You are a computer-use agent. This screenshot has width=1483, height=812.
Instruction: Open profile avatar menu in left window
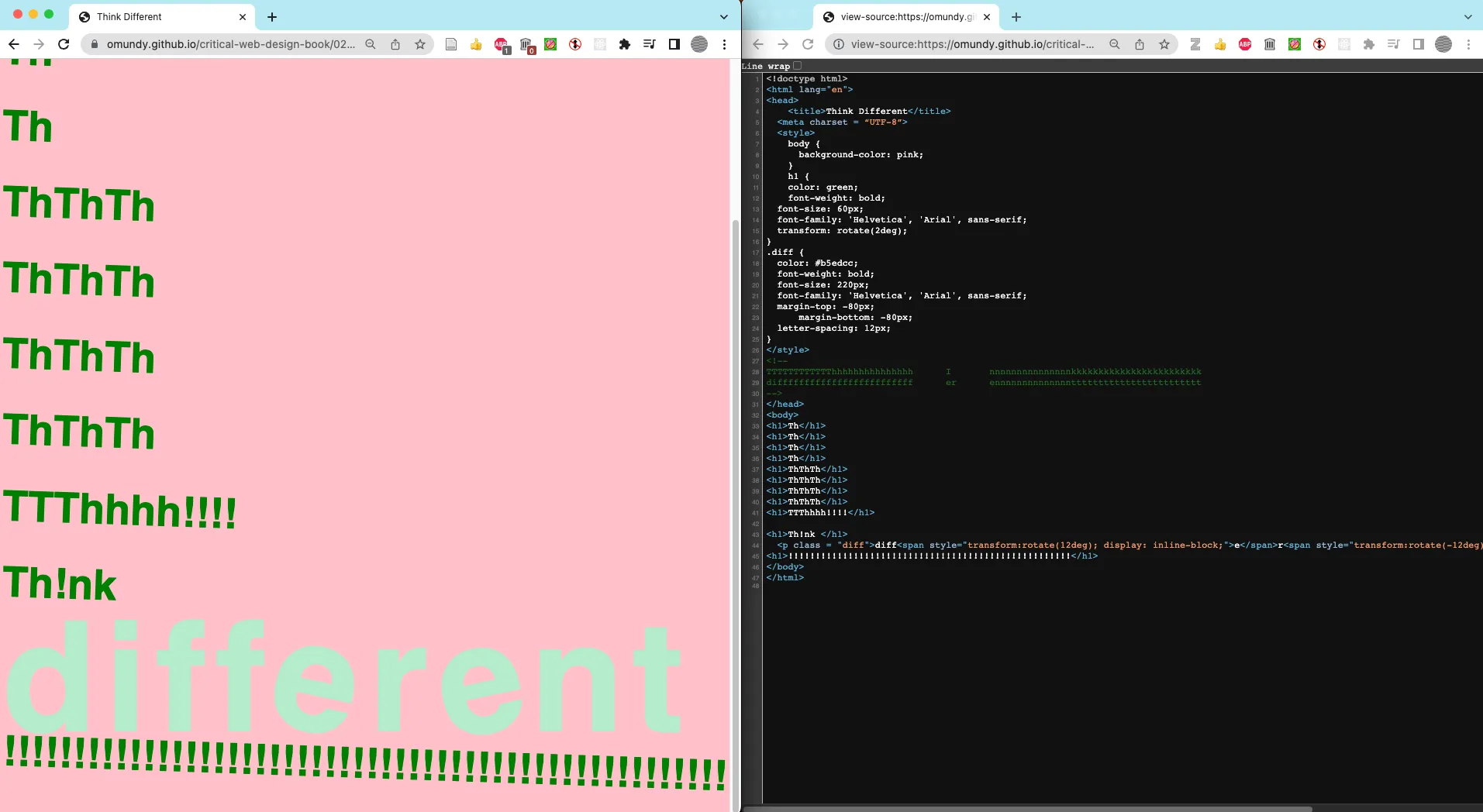[699, 44]
